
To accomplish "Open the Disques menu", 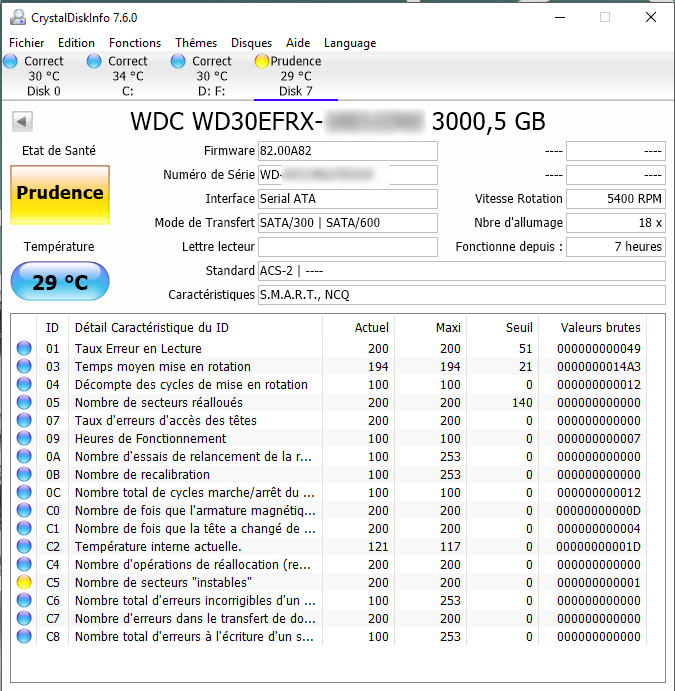I will 251,43.
